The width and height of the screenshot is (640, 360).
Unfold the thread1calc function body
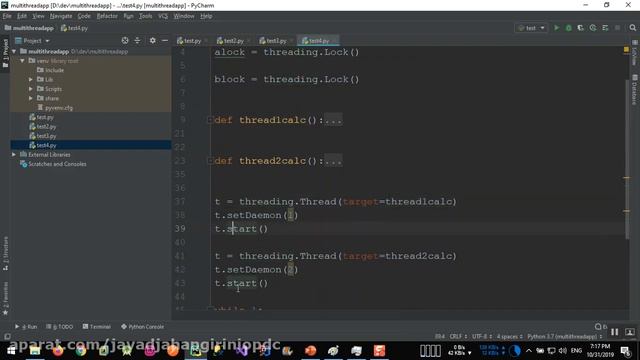click(209, 120)
